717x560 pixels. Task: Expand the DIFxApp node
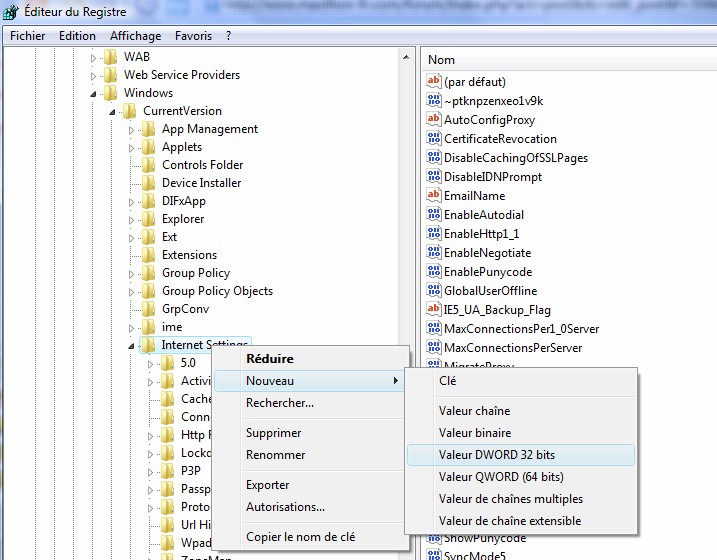pos(131,202)
